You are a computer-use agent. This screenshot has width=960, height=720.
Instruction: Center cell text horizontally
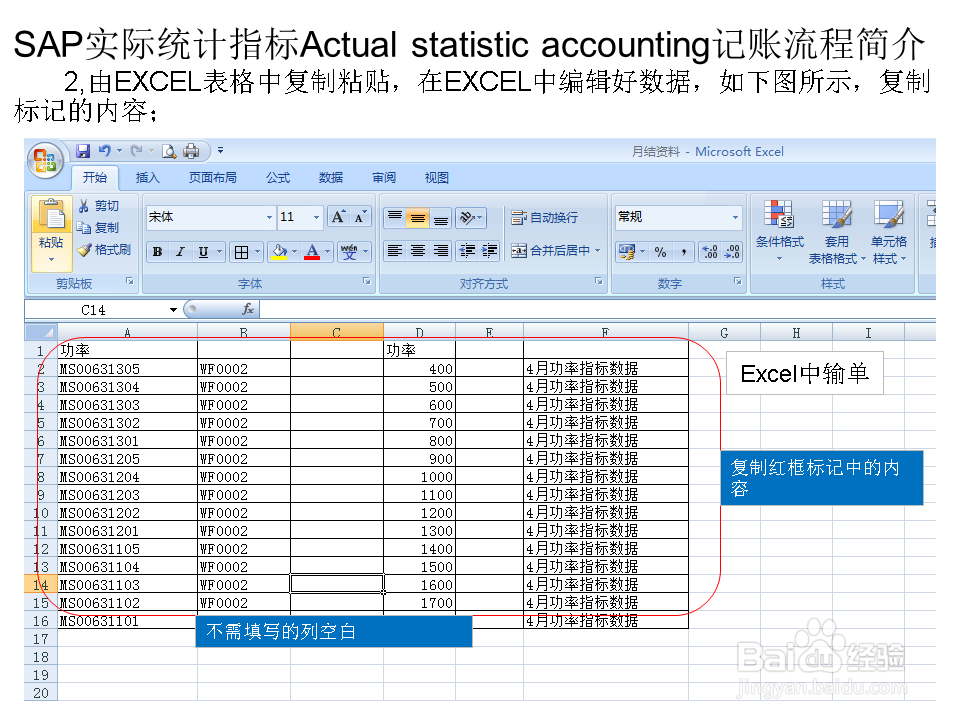pos(418,250)
